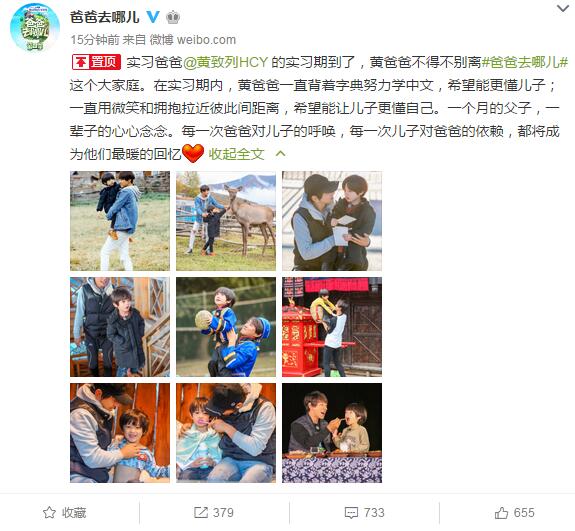
Task: Click the red heart emoji
Action: click(193, 153)
